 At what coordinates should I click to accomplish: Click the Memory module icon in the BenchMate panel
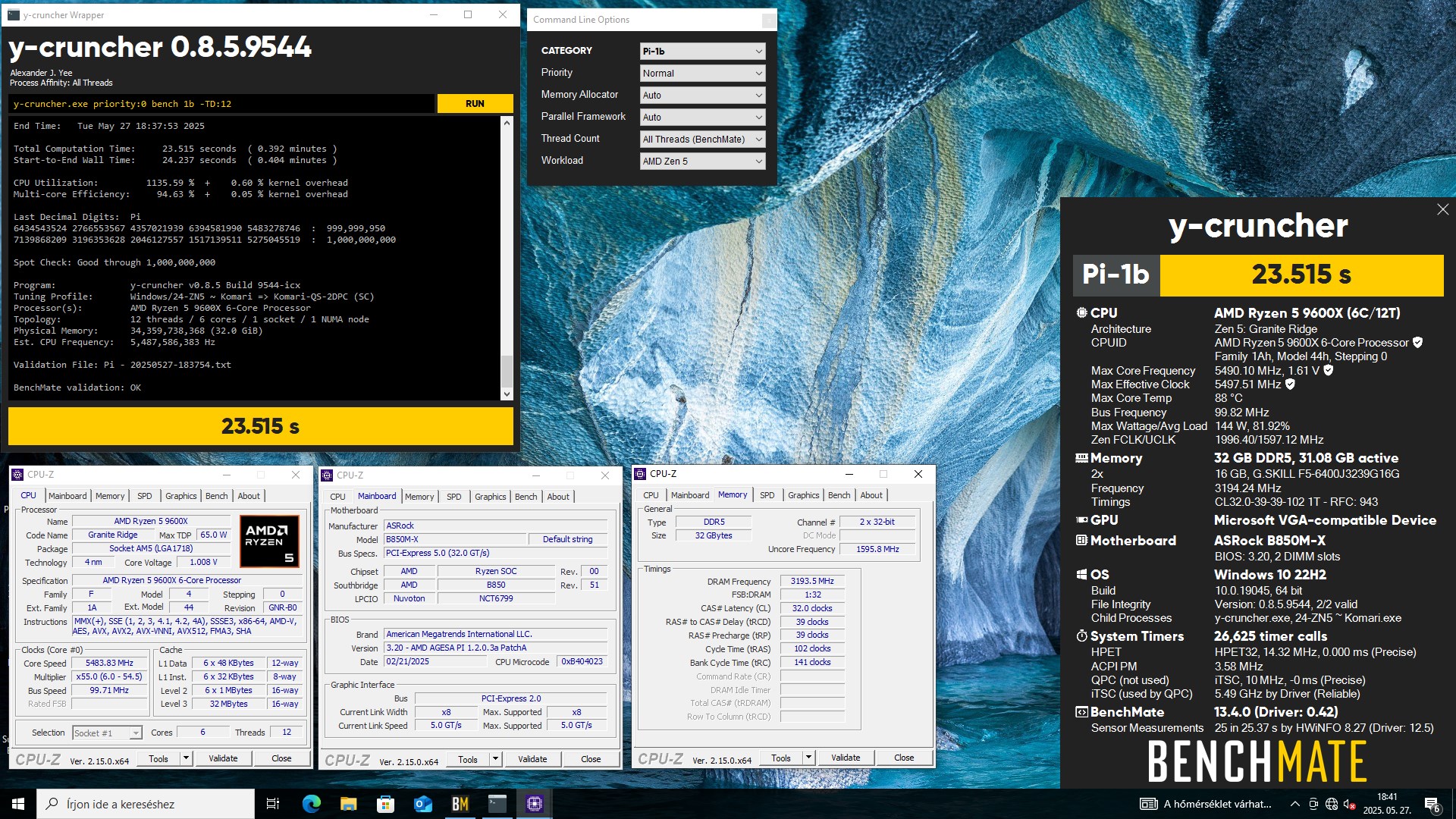1081,458
